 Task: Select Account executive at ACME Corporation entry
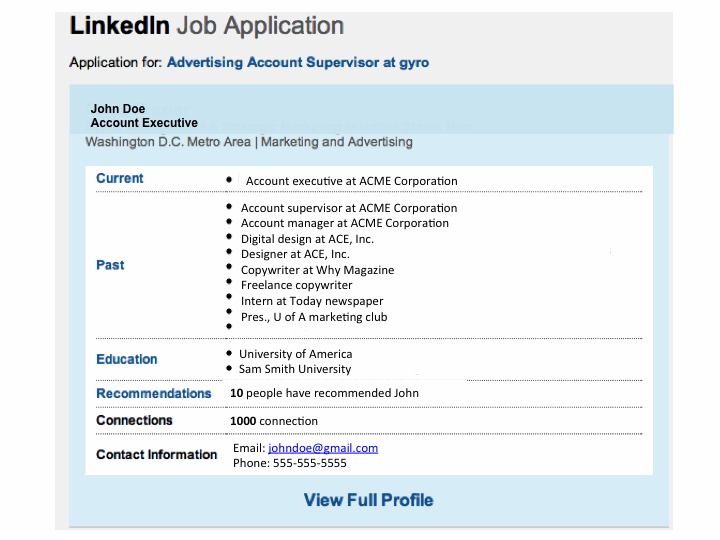(x=351, y=181)
